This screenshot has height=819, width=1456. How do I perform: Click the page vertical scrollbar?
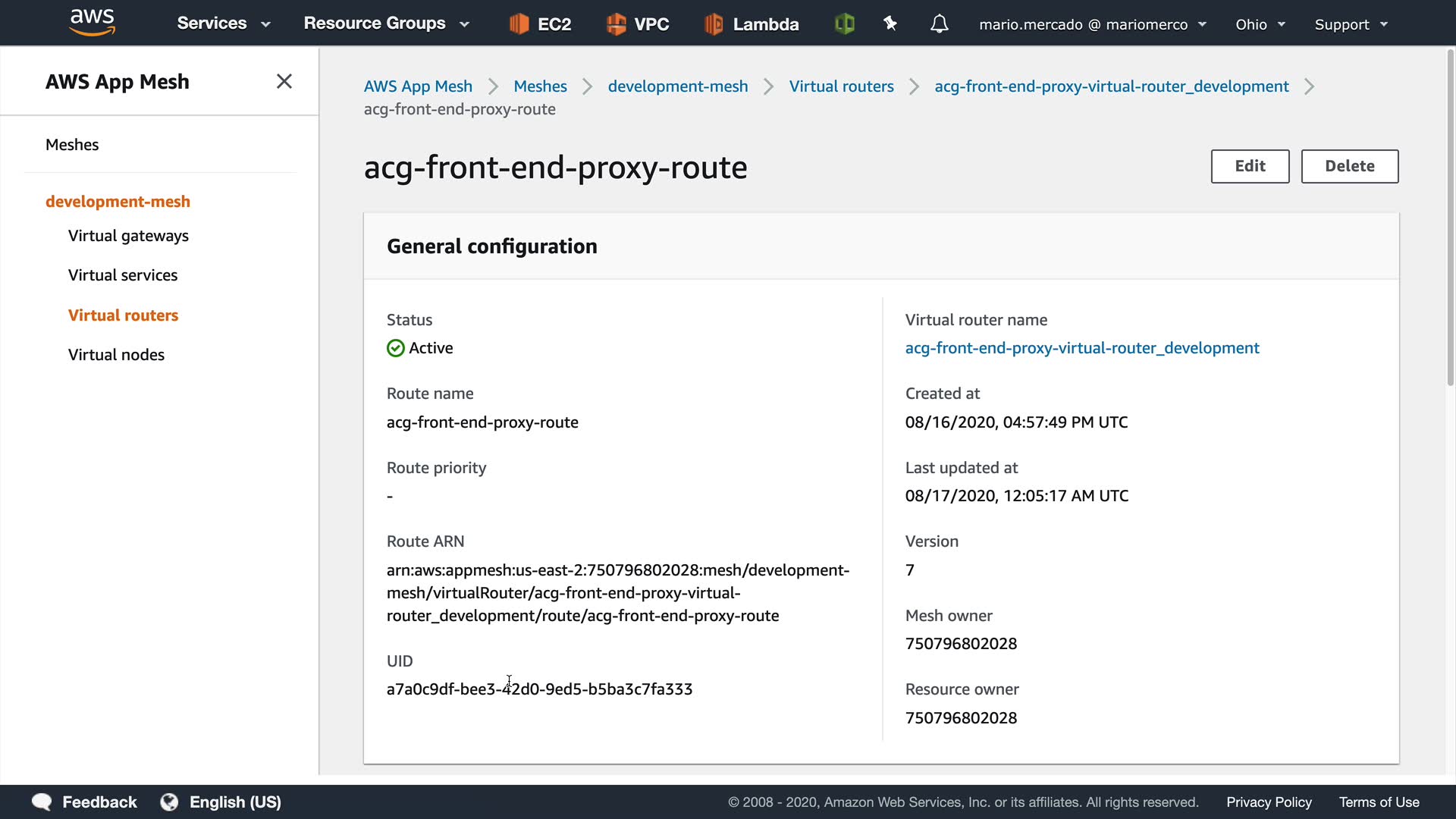tap(1450, 220)
